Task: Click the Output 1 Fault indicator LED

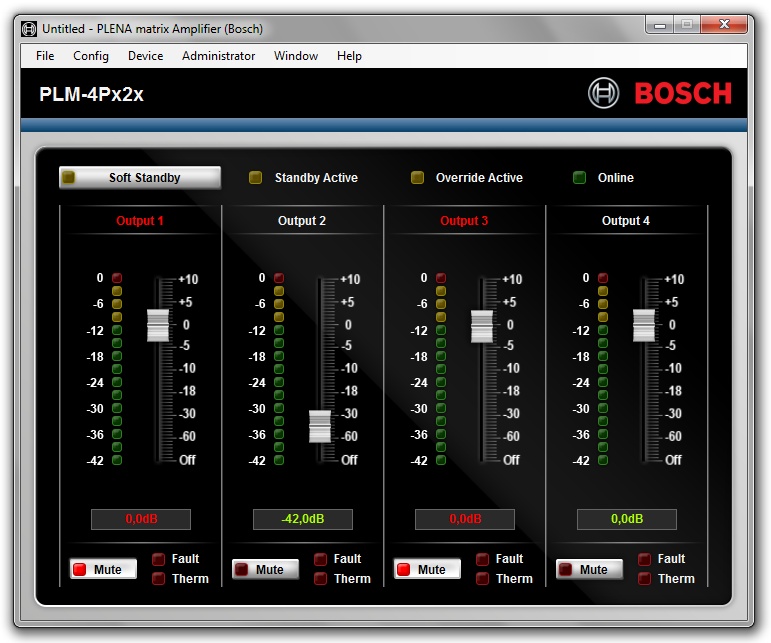Action: pyautogui.click(x=158, y=559)
